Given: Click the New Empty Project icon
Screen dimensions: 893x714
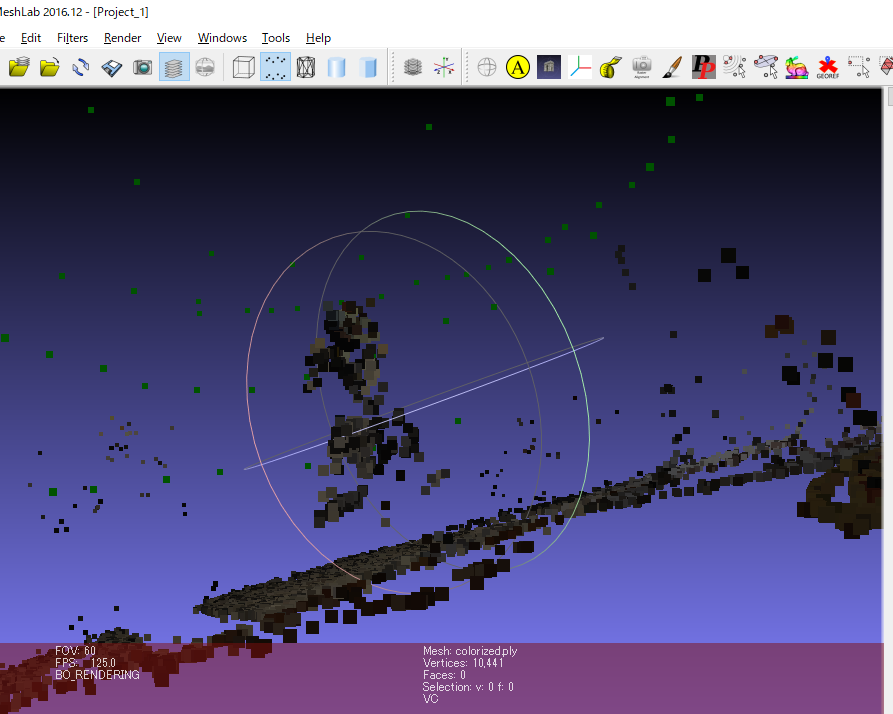Looking at the screenshot, I should click(19, 67).
